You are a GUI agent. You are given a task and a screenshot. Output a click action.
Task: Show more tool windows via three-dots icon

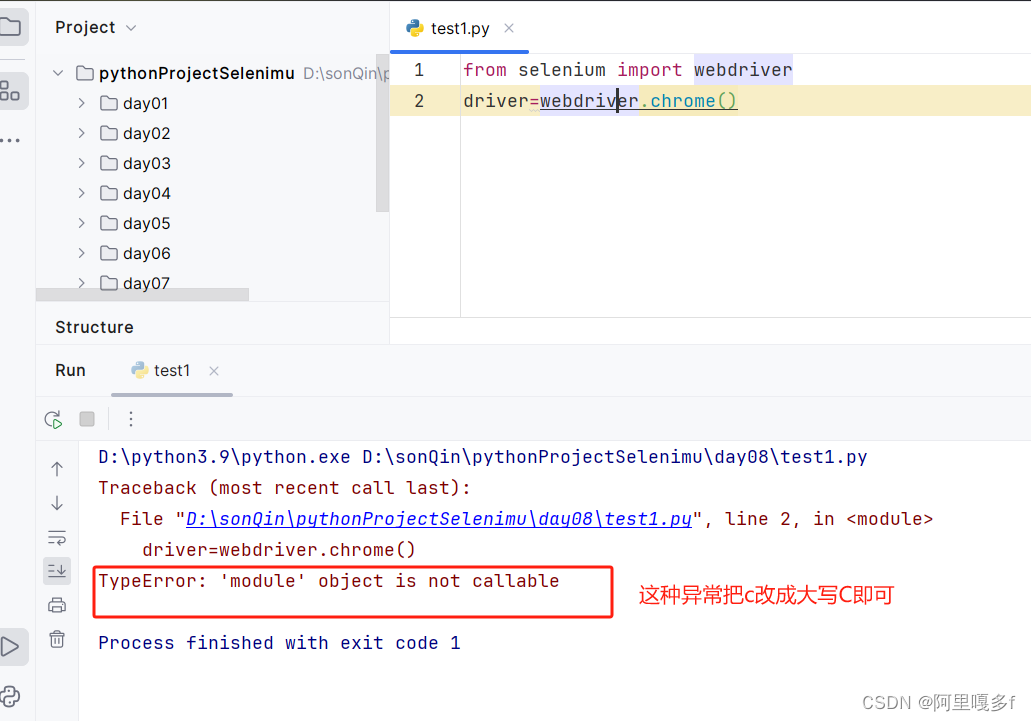click(x=10, y=140)
